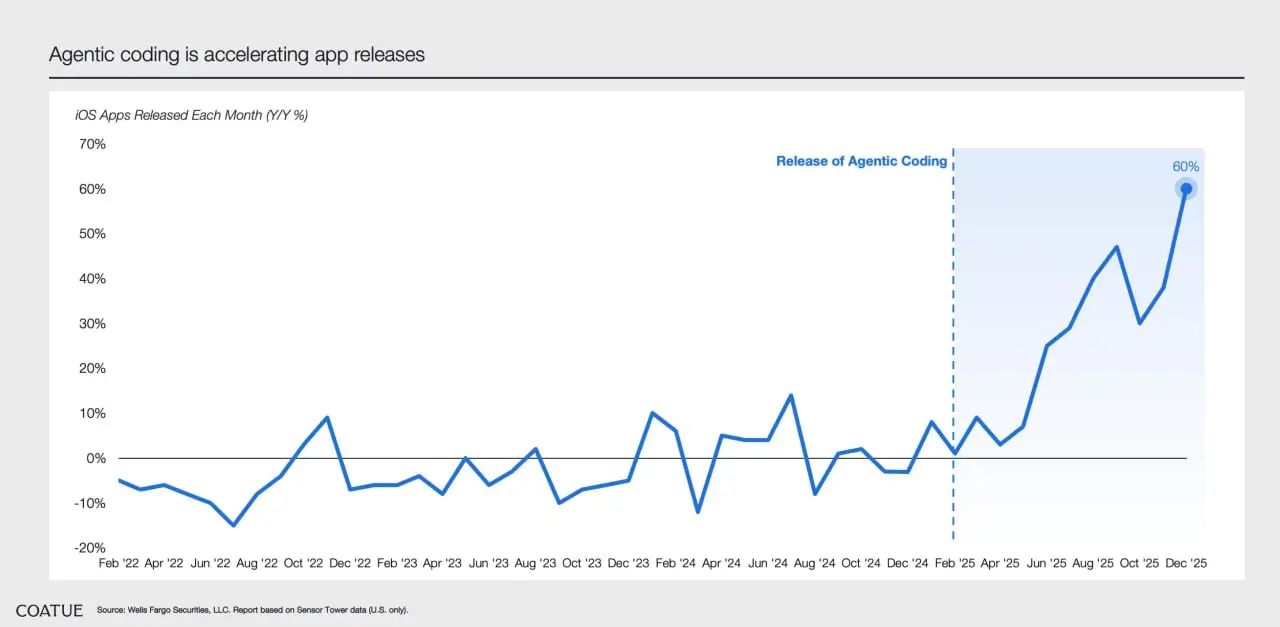1280x627 pixels.
Task: Click the highlighted Dec '25 data point dot
Action: (x=1186, y=189)
